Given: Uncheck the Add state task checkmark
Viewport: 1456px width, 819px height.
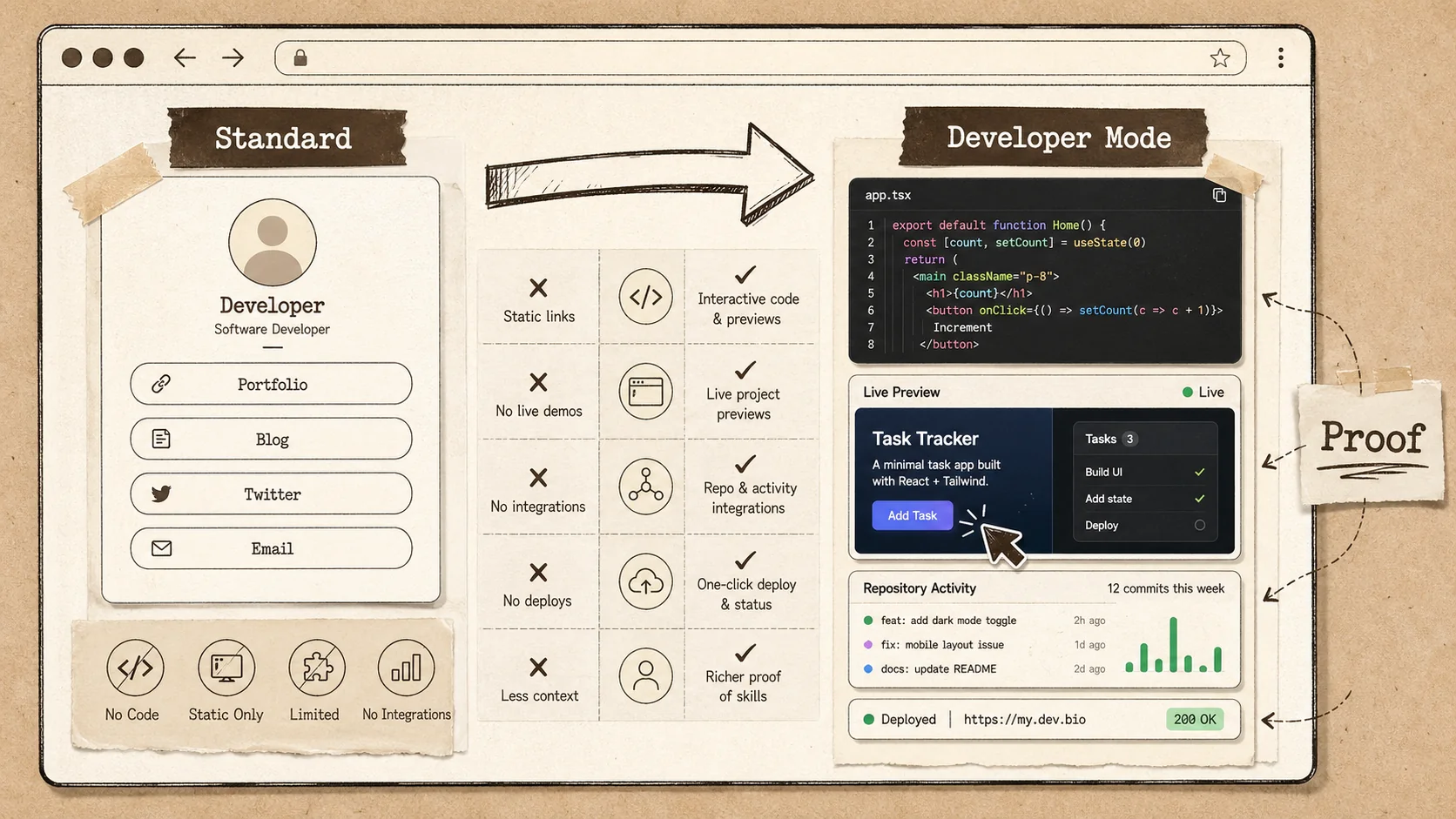Looking at the screenshot, I should (1199, 499).
